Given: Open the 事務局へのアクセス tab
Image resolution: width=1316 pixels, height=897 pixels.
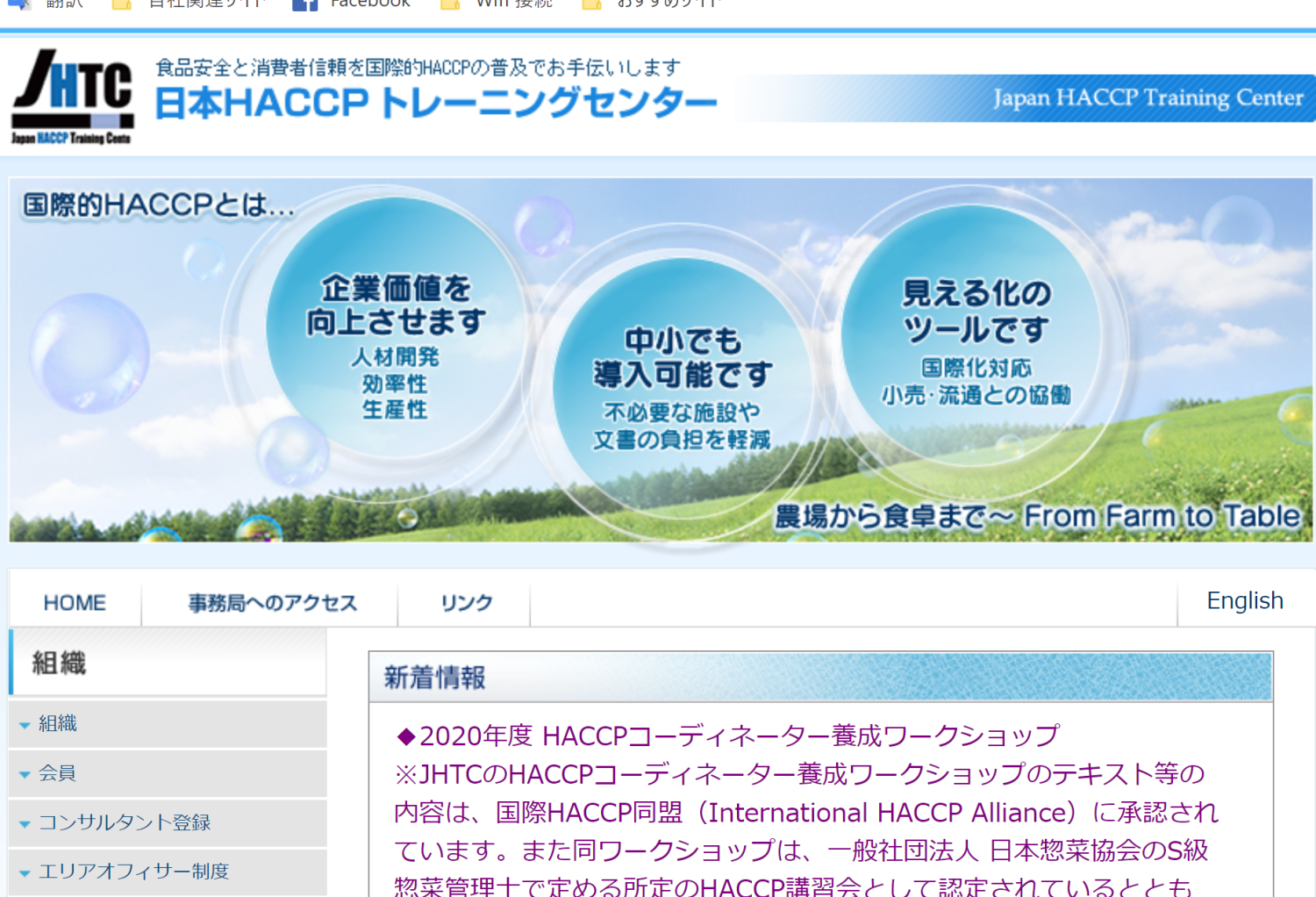Looking at the screenshot, I should (x=272, y=603).
